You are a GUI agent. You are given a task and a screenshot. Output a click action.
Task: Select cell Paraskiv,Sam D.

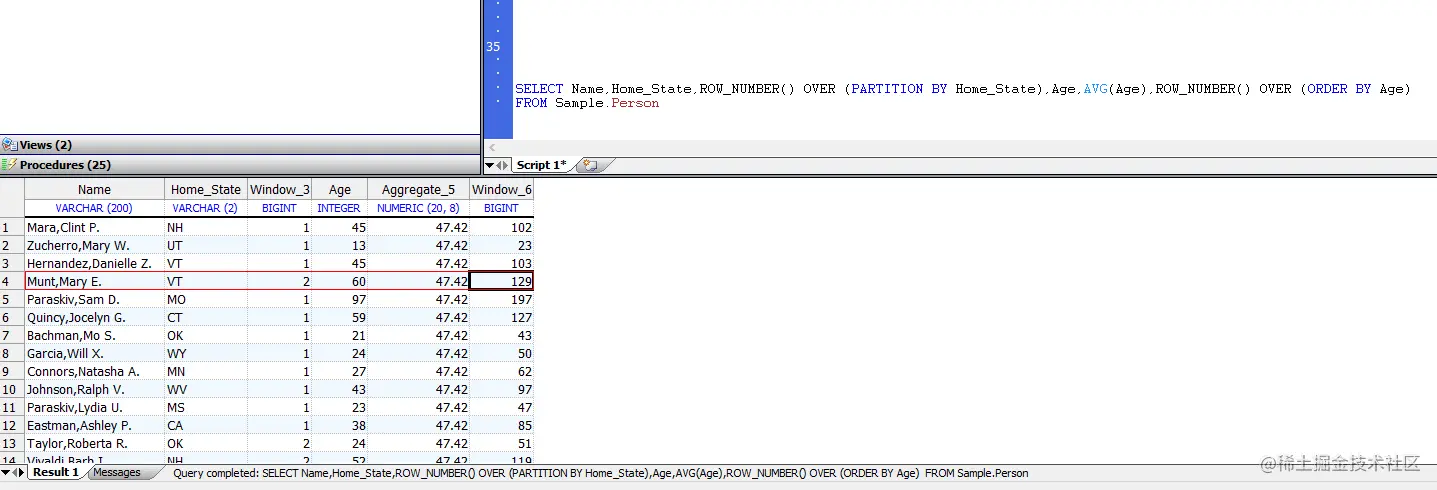[x=94, y=299]
